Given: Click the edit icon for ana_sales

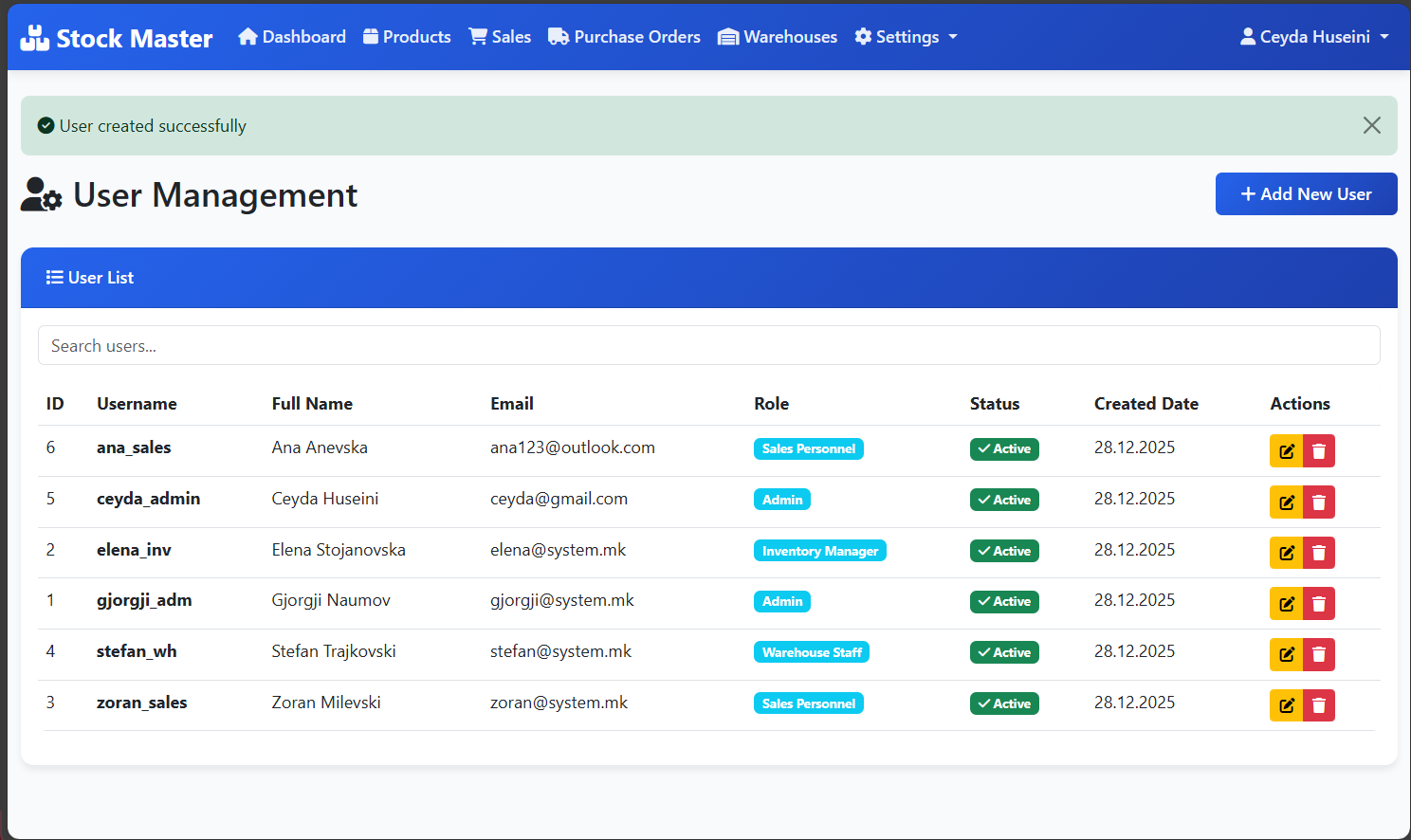Looking at the screenshot, I should tap(1286, 451).
